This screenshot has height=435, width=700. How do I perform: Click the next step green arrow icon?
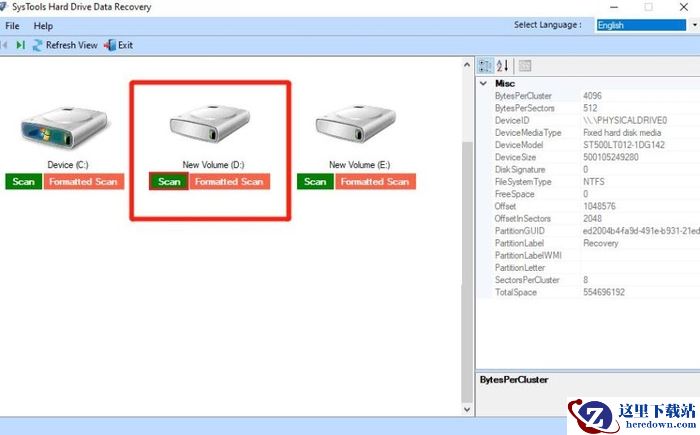point(20,45)
